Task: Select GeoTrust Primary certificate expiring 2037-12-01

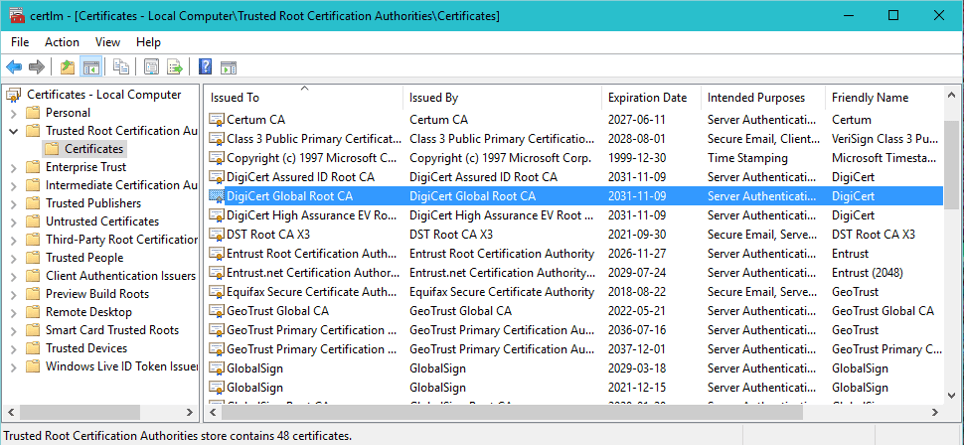Action: click(574, 349)
